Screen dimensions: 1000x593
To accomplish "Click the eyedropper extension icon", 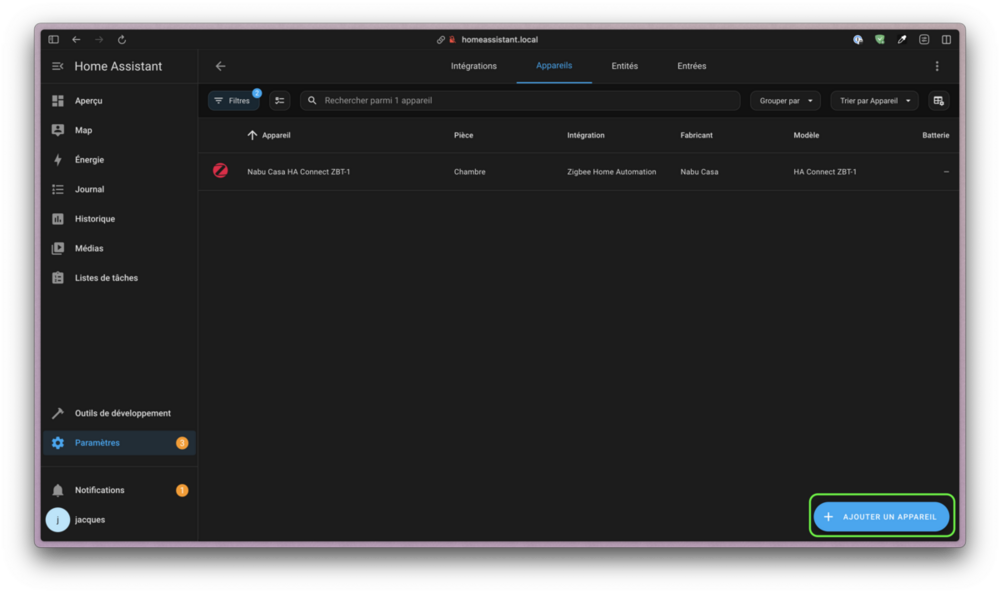I will [902, 40].
